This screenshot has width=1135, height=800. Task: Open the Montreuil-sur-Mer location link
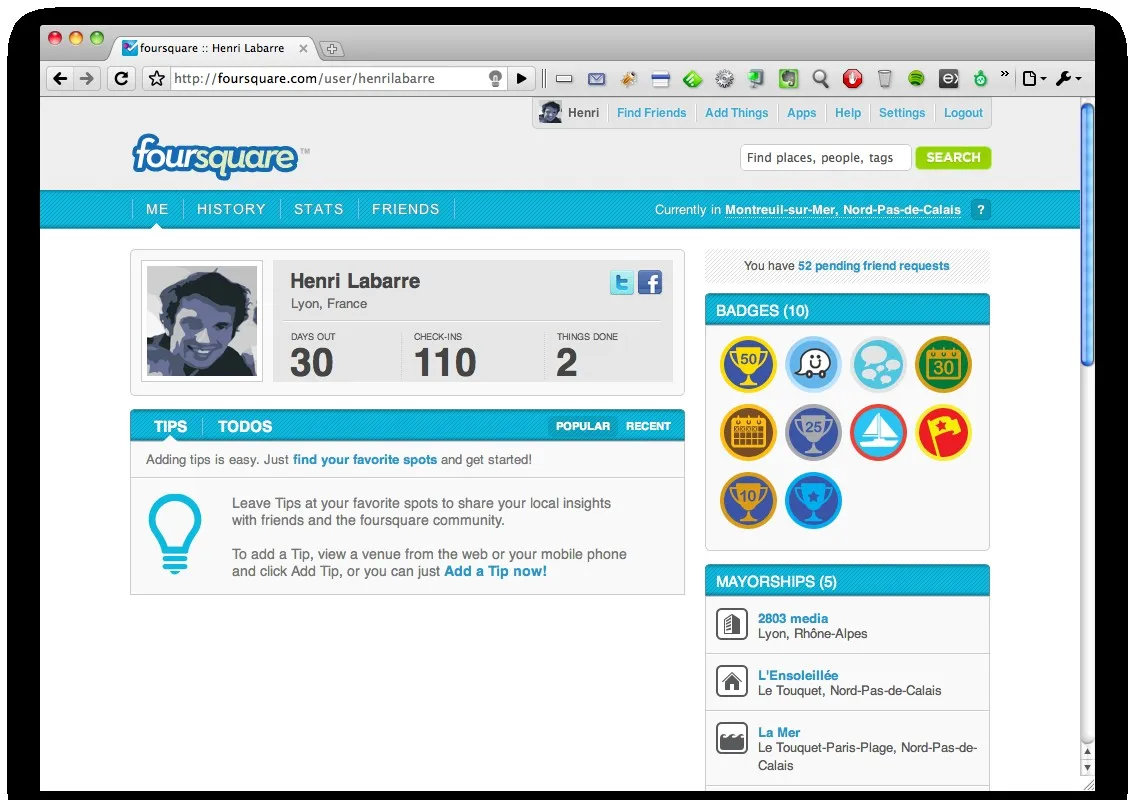(x=843, y=210)
